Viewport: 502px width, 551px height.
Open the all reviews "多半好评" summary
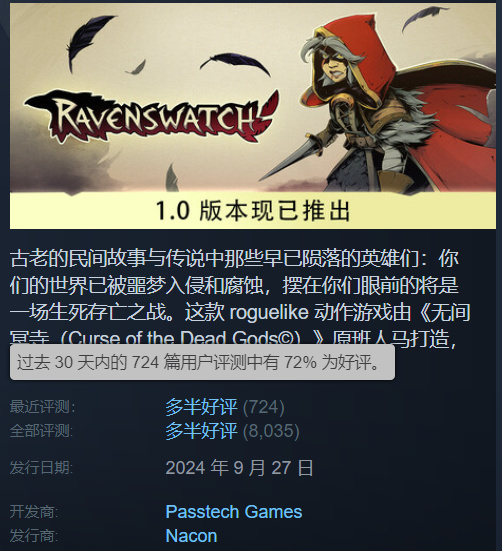(201, 431)
